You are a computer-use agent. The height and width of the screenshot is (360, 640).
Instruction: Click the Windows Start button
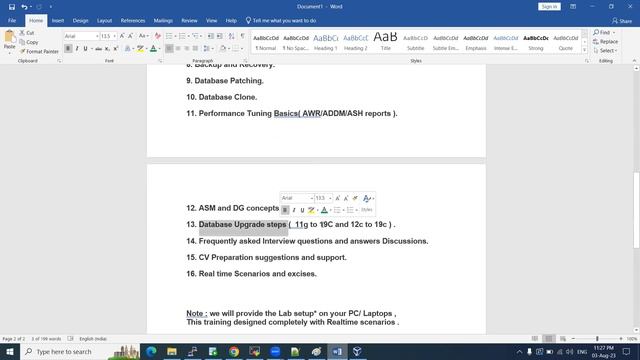(x=10, y=351)
